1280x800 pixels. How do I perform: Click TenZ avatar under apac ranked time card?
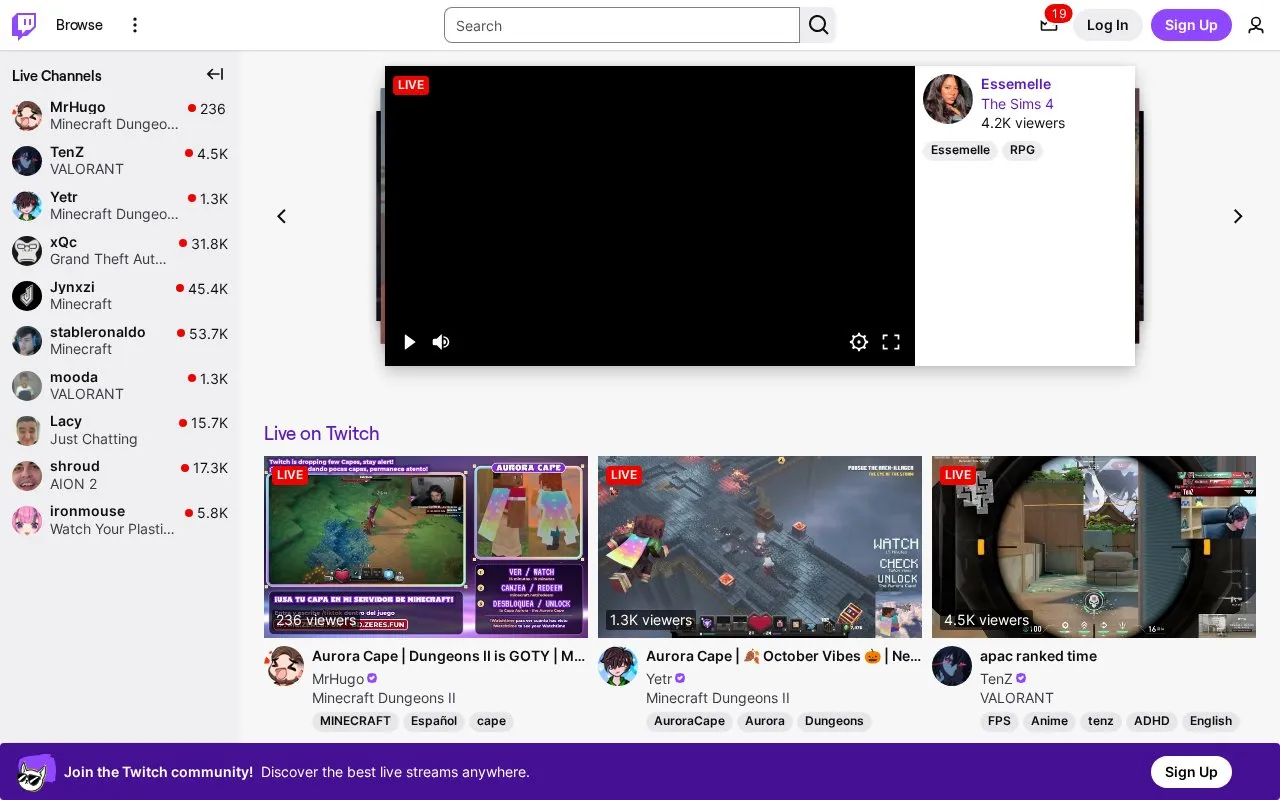[952, 666]
